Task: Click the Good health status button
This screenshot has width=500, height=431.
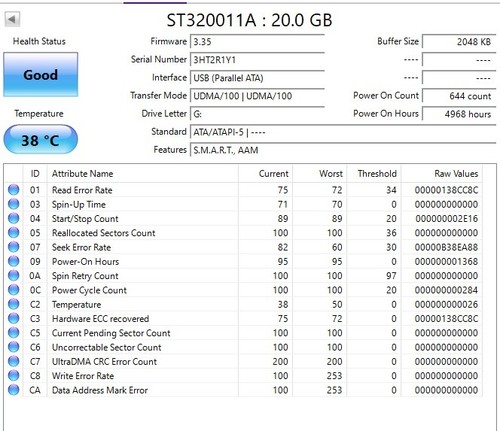Action: (x=41, y=75)
